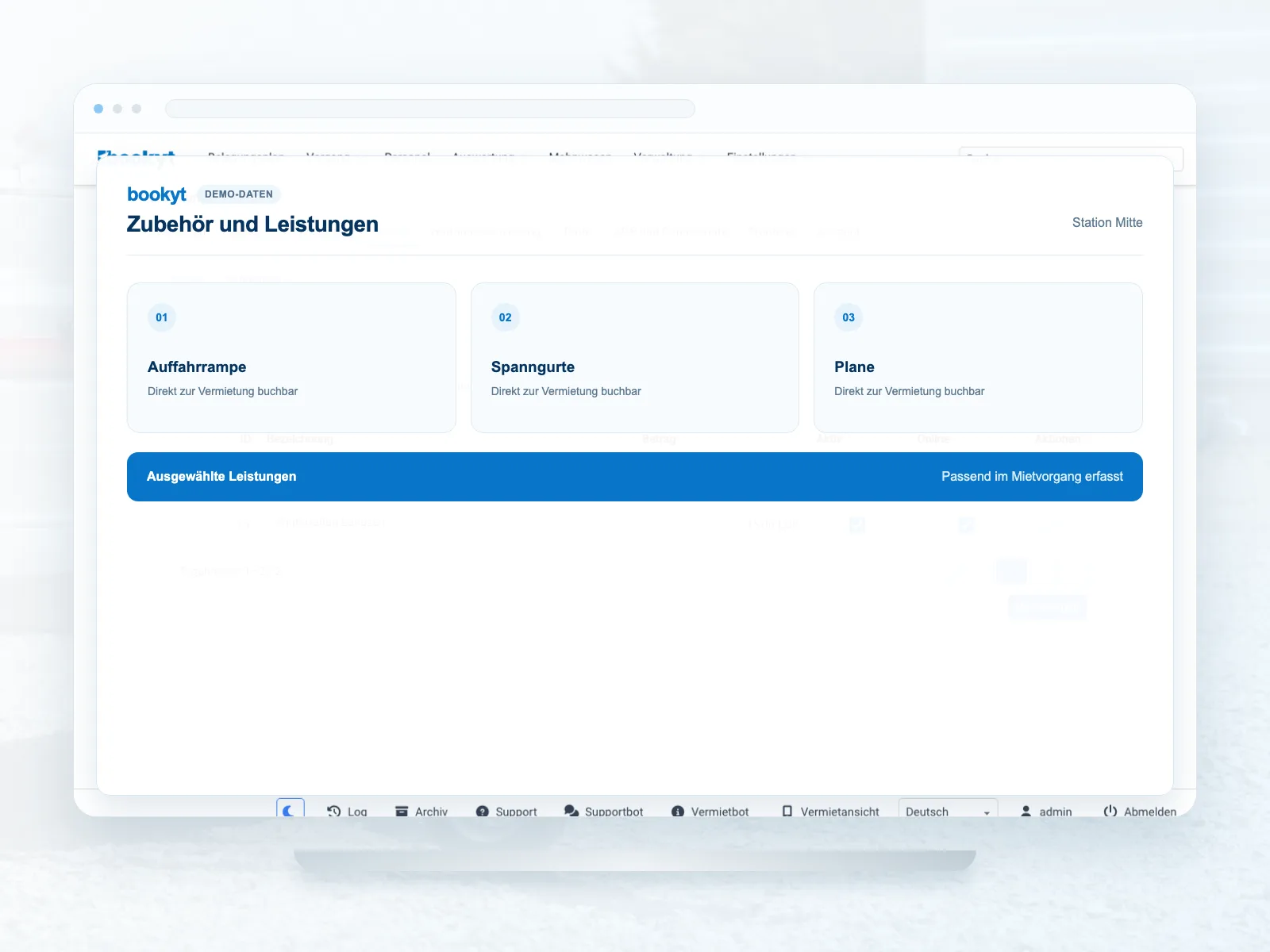Select the Spanngurte card

[634, 358]
